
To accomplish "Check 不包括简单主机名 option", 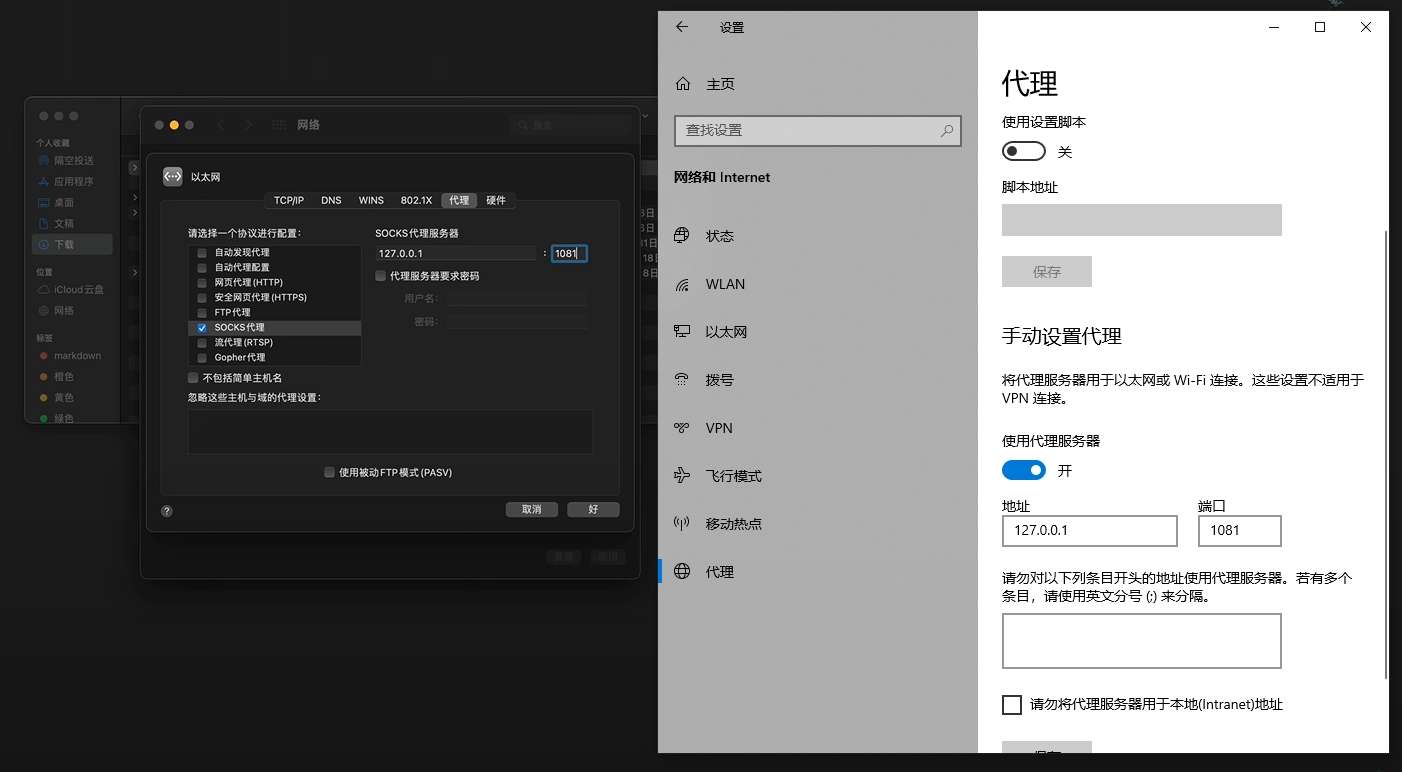I will click(193, 378).
